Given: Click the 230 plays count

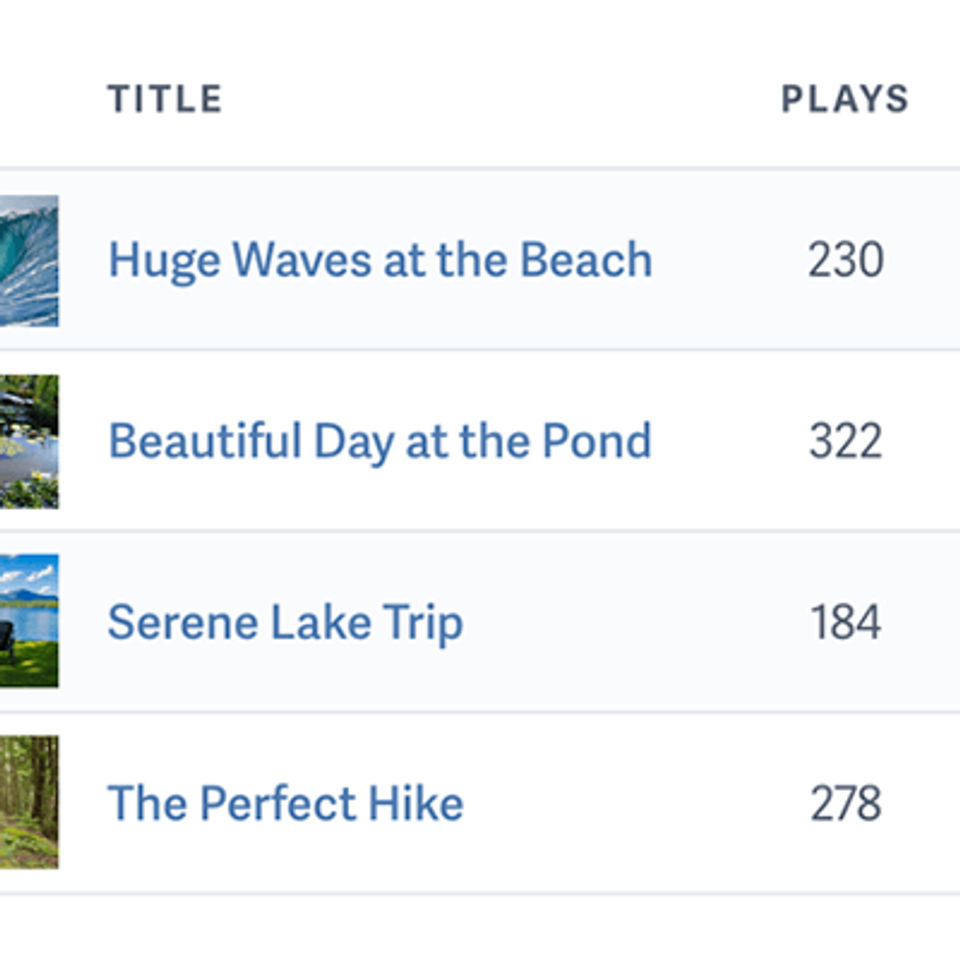Looking at the screenshot, I should coord(845,261).
